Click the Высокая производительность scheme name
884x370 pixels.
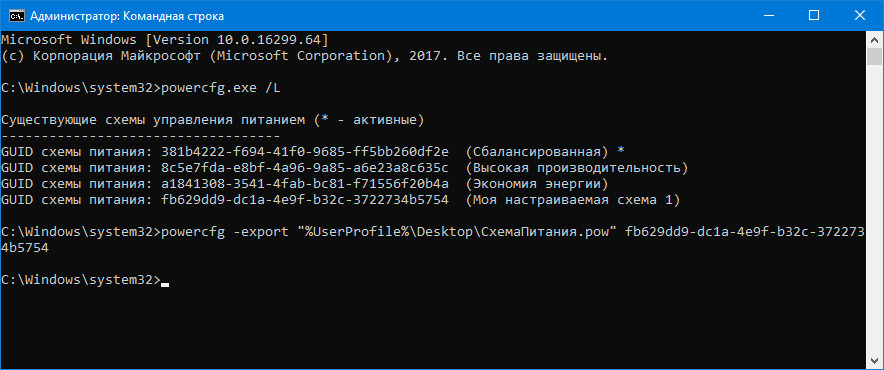coord(577,168)
